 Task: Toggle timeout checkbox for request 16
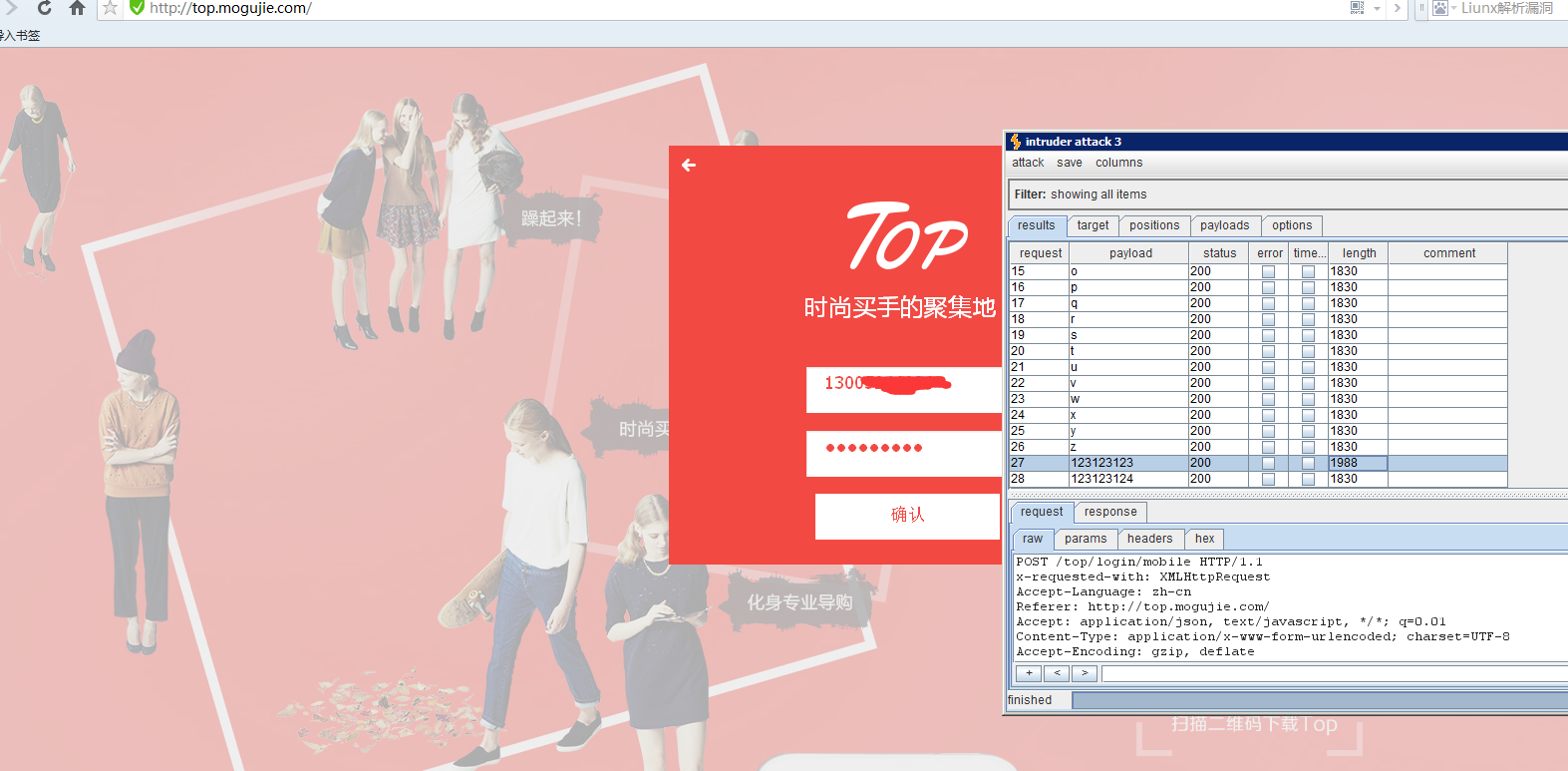point(1308,287)
